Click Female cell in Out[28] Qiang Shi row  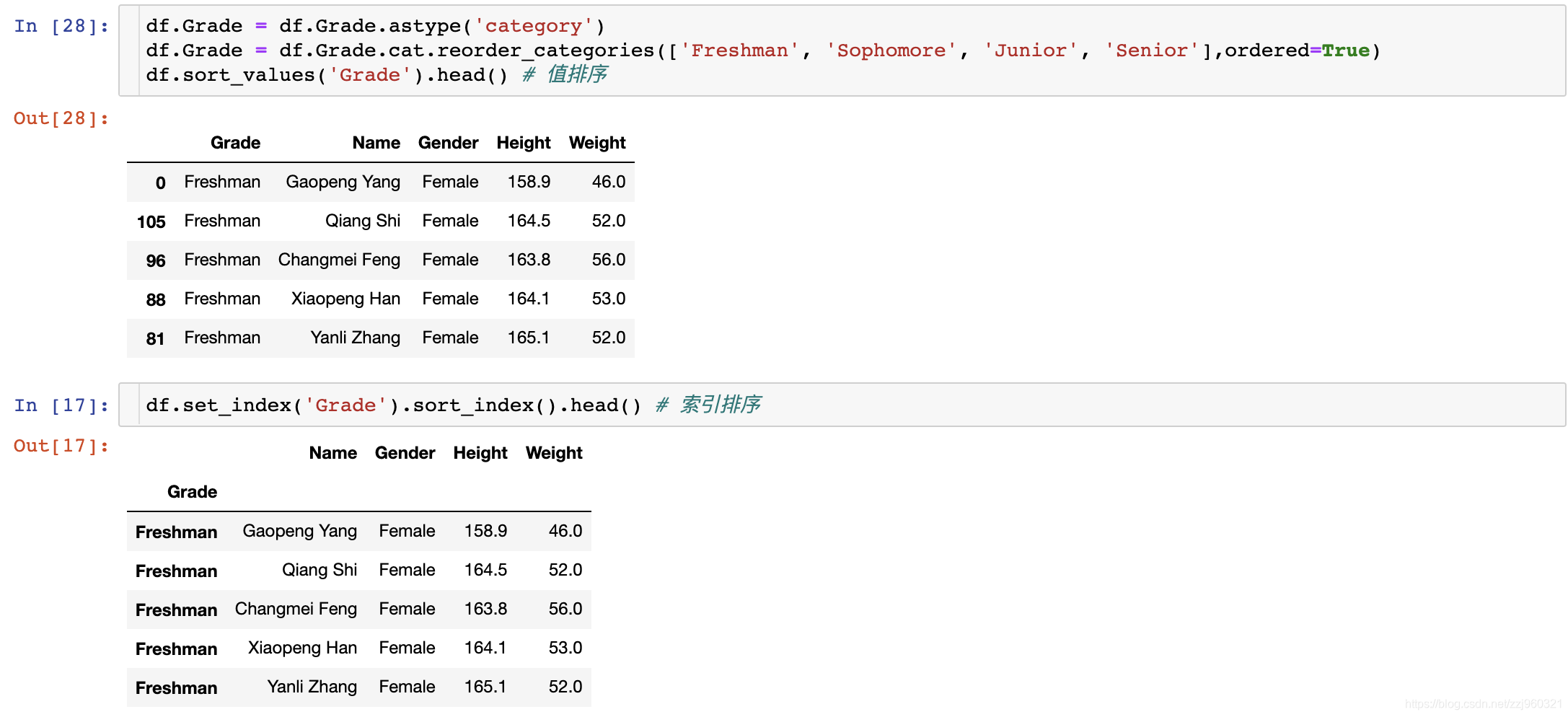click(450, 221)
